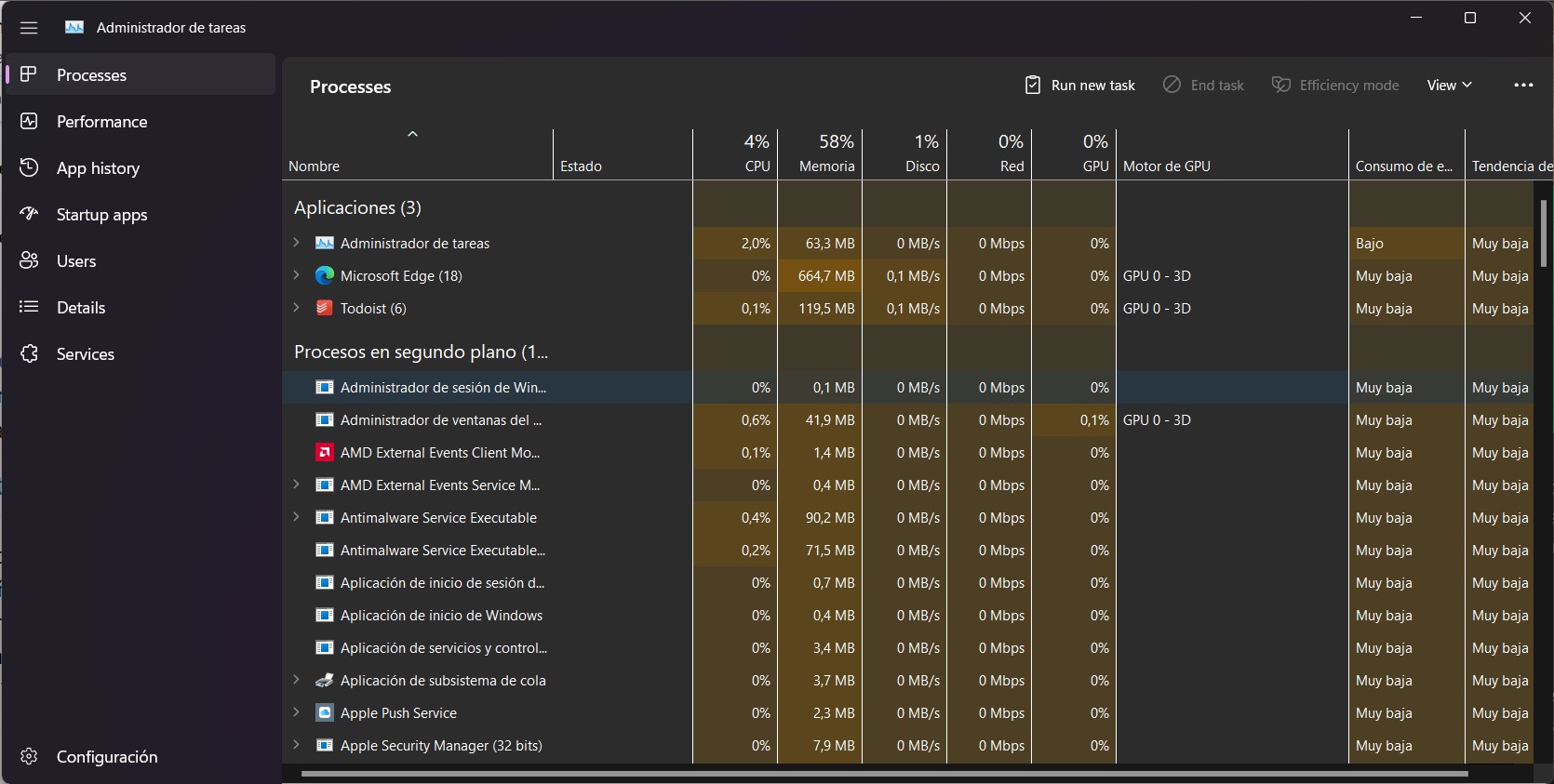Expand the Todoist (6) process group
Image resolution: width=1554 pixels, height=784 pixels.
tap(296, 308)
